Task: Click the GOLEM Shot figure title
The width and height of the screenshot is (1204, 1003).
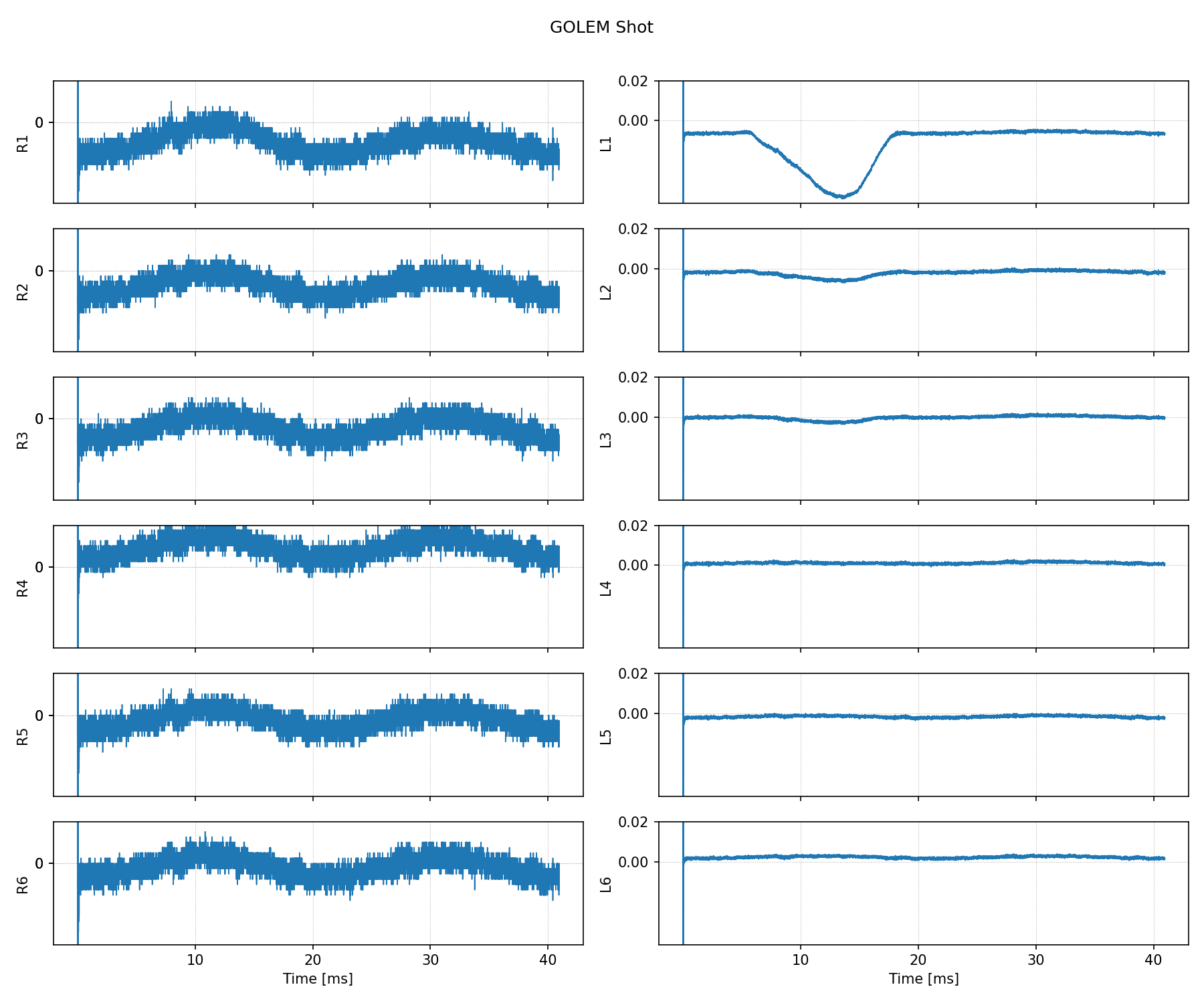Action: [x=601, y=27]
